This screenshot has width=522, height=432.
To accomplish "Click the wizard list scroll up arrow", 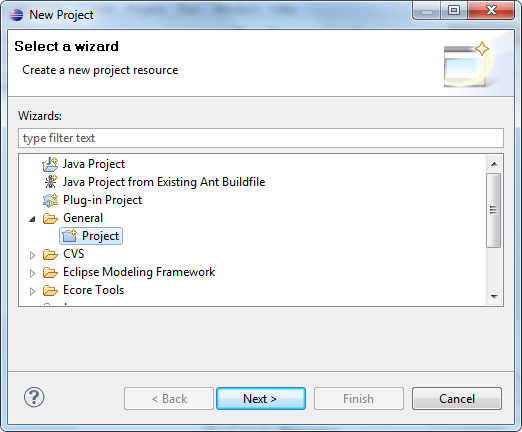I will [x=494, y=164].
